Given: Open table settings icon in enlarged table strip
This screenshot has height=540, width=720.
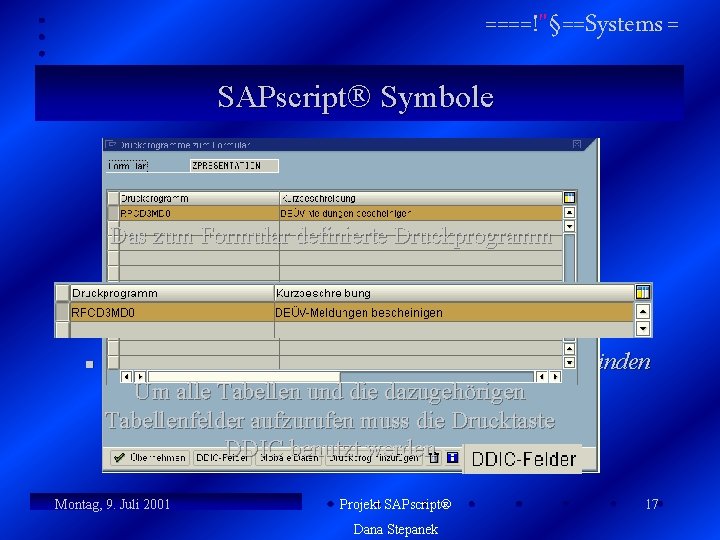Looking at the screenshot, I should (x=642, y=292).
